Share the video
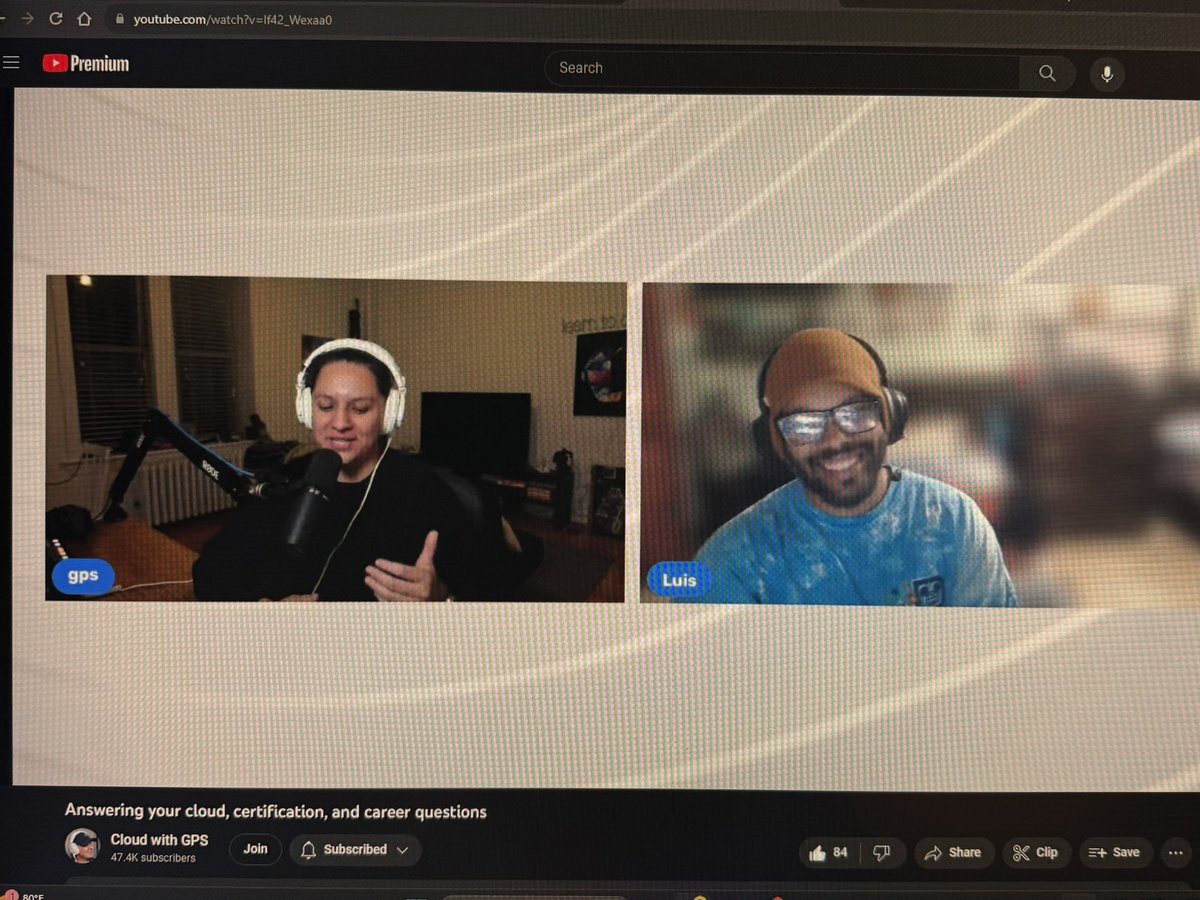 tap(953, 853)
